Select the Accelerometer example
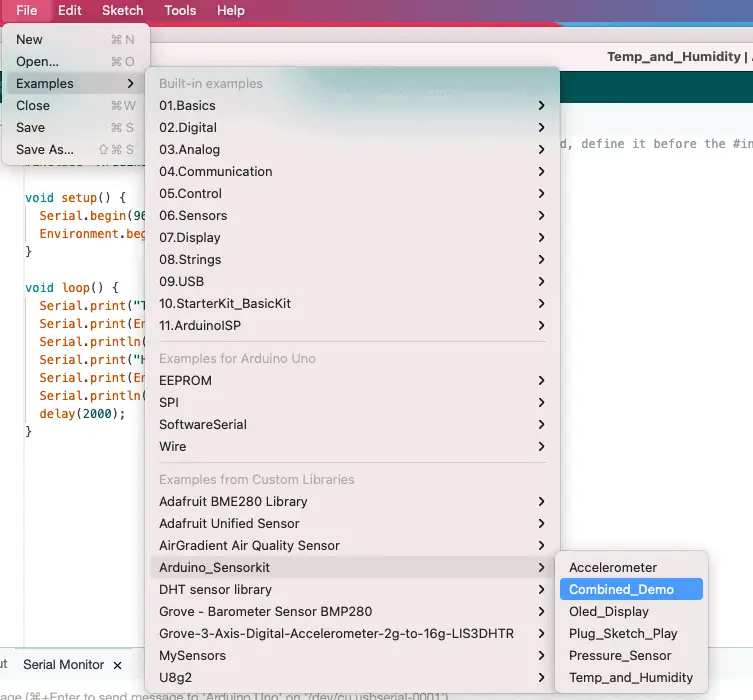This screenshot has width=753, height=700. click(613, 567)
